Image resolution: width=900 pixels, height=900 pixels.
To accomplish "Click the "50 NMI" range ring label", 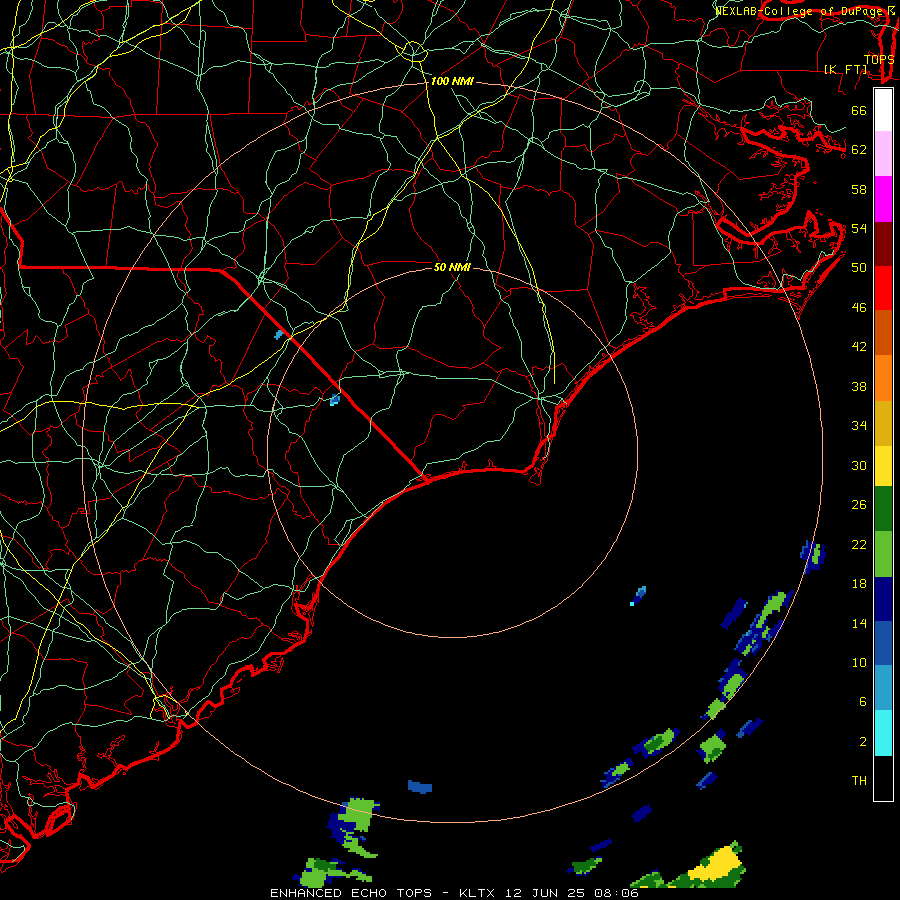I will tap(452, 267).
